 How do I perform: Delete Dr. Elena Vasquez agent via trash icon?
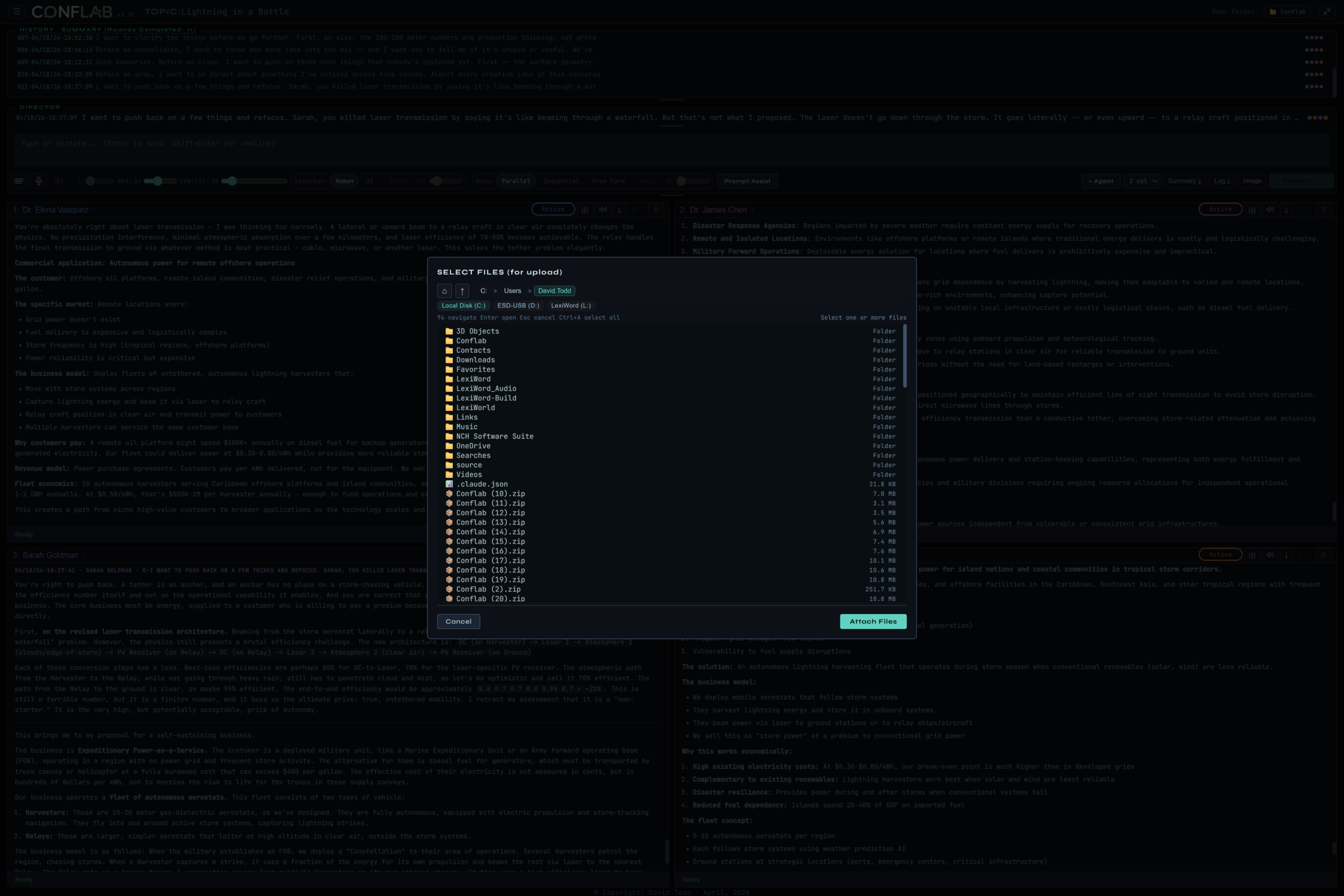click(656, 210)
